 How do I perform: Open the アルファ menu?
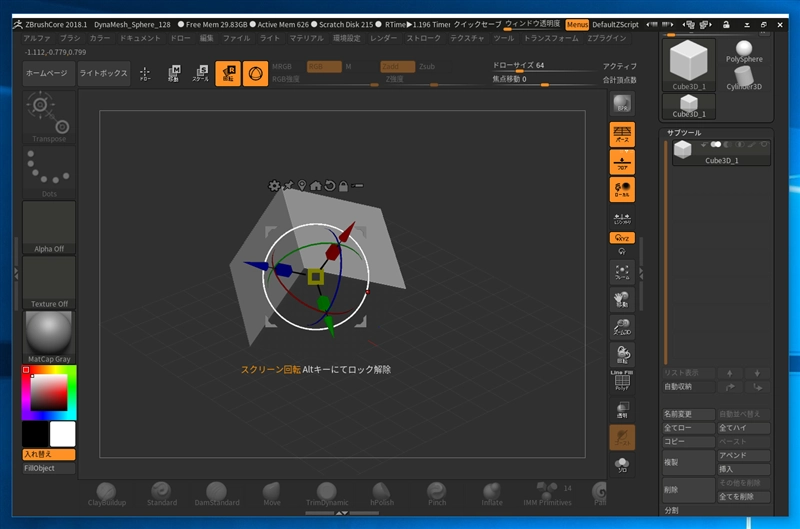click(x=37, y=38)
